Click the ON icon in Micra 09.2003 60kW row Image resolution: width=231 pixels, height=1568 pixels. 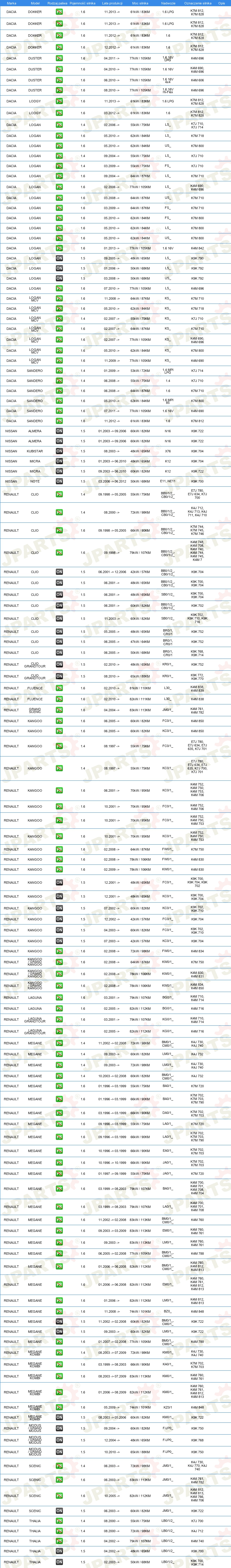(x=59, y=471)
